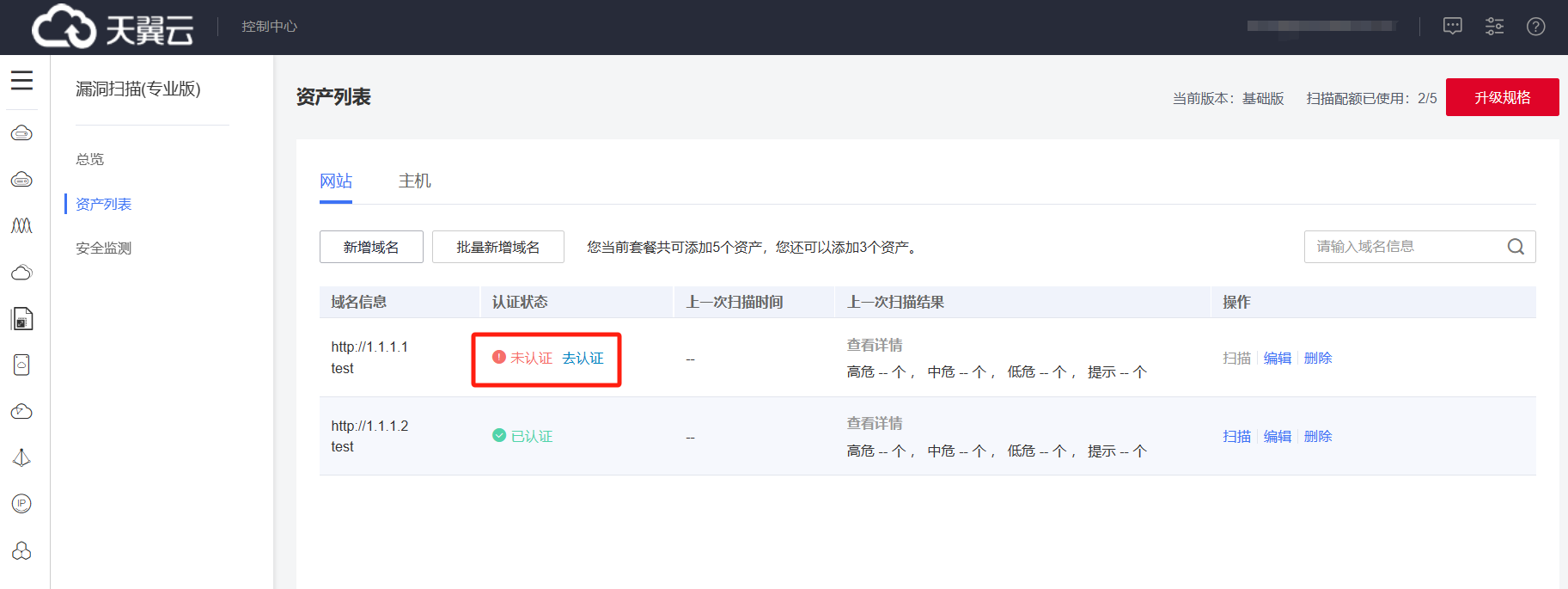
Task: Click the 操作 column header
Action: [x=1236, y=302]
